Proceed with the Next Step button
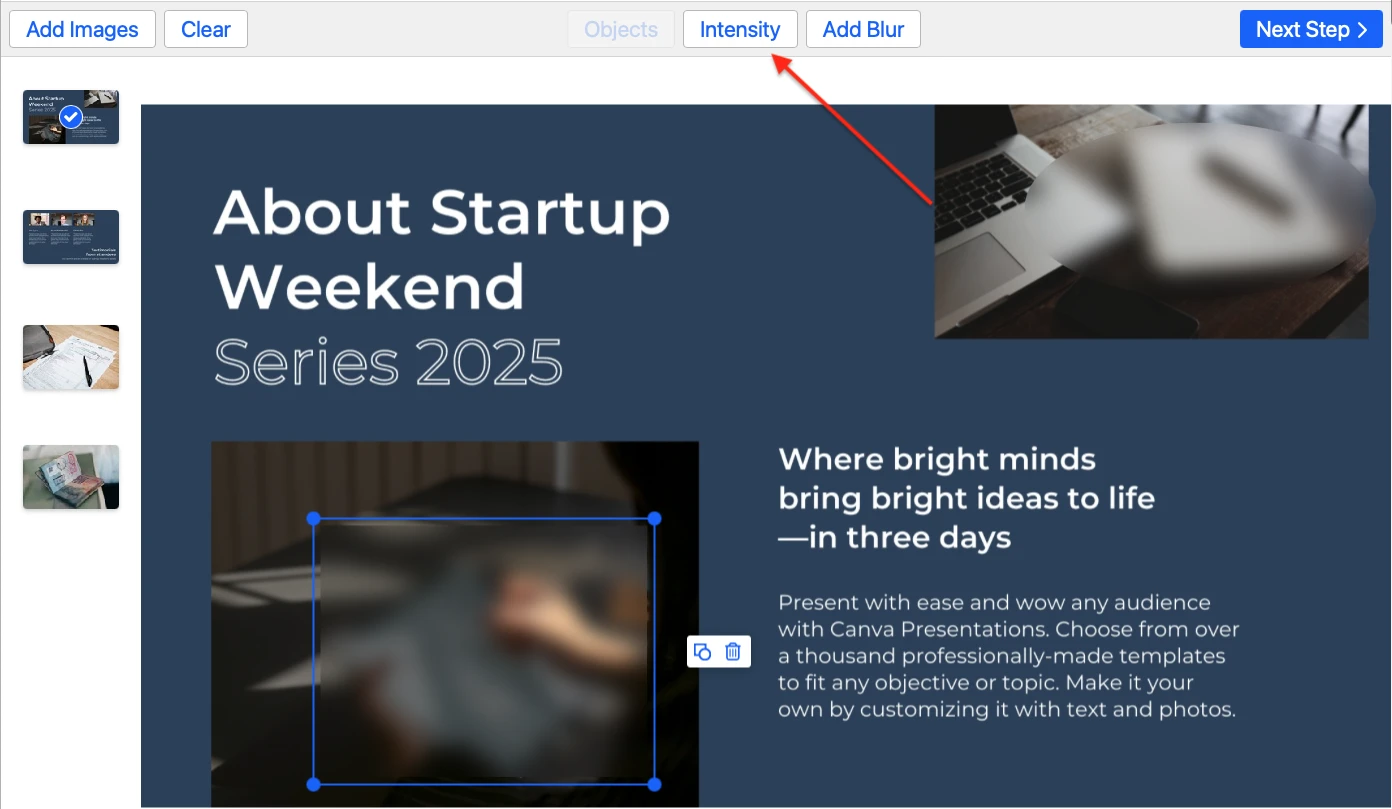 click(x=1311, y=29)
